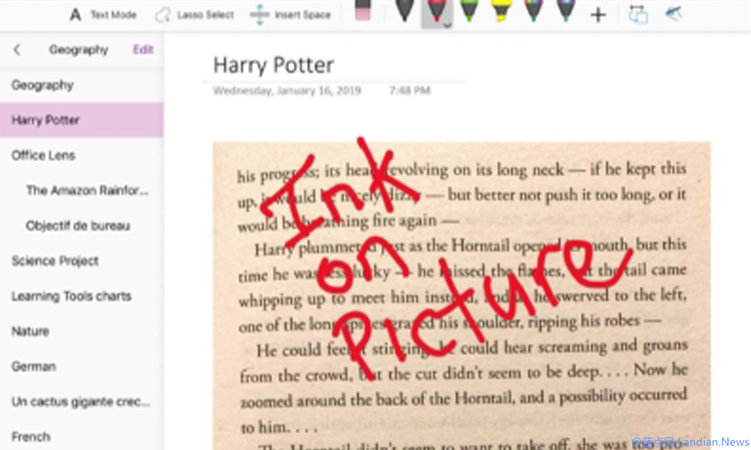Open Un cactus gigante crec... page
751x450 pixels.
click(81, 402)
